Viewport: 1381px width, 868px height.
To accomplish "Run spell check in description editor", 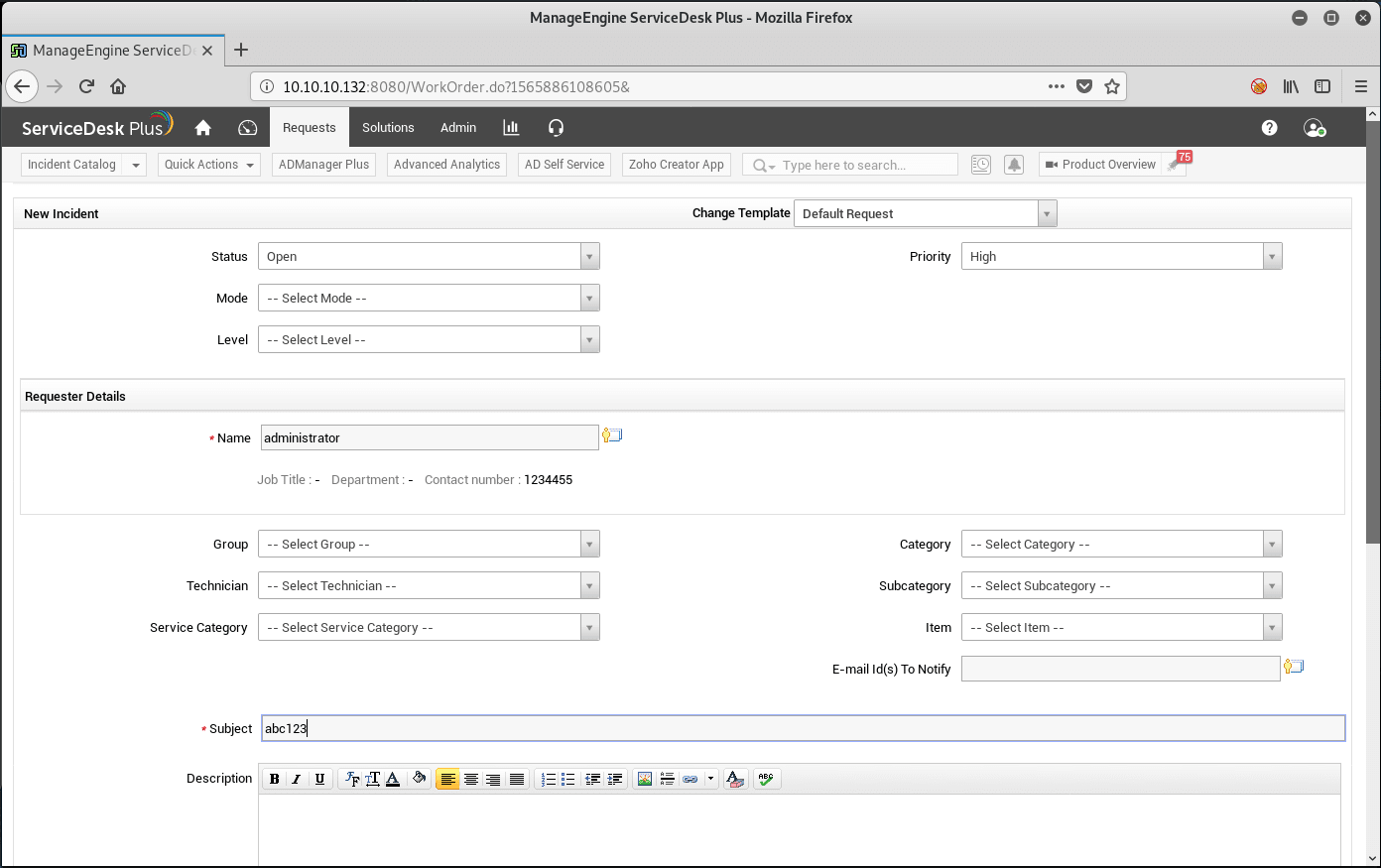I will 766,779.
